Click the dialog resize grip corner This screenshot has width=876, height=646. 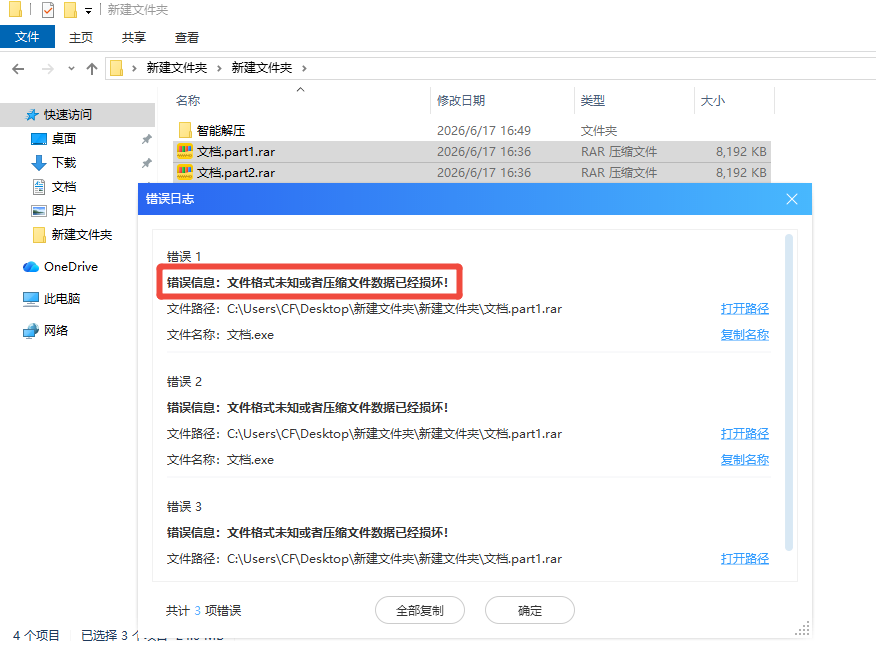click(x=803, y=629)
